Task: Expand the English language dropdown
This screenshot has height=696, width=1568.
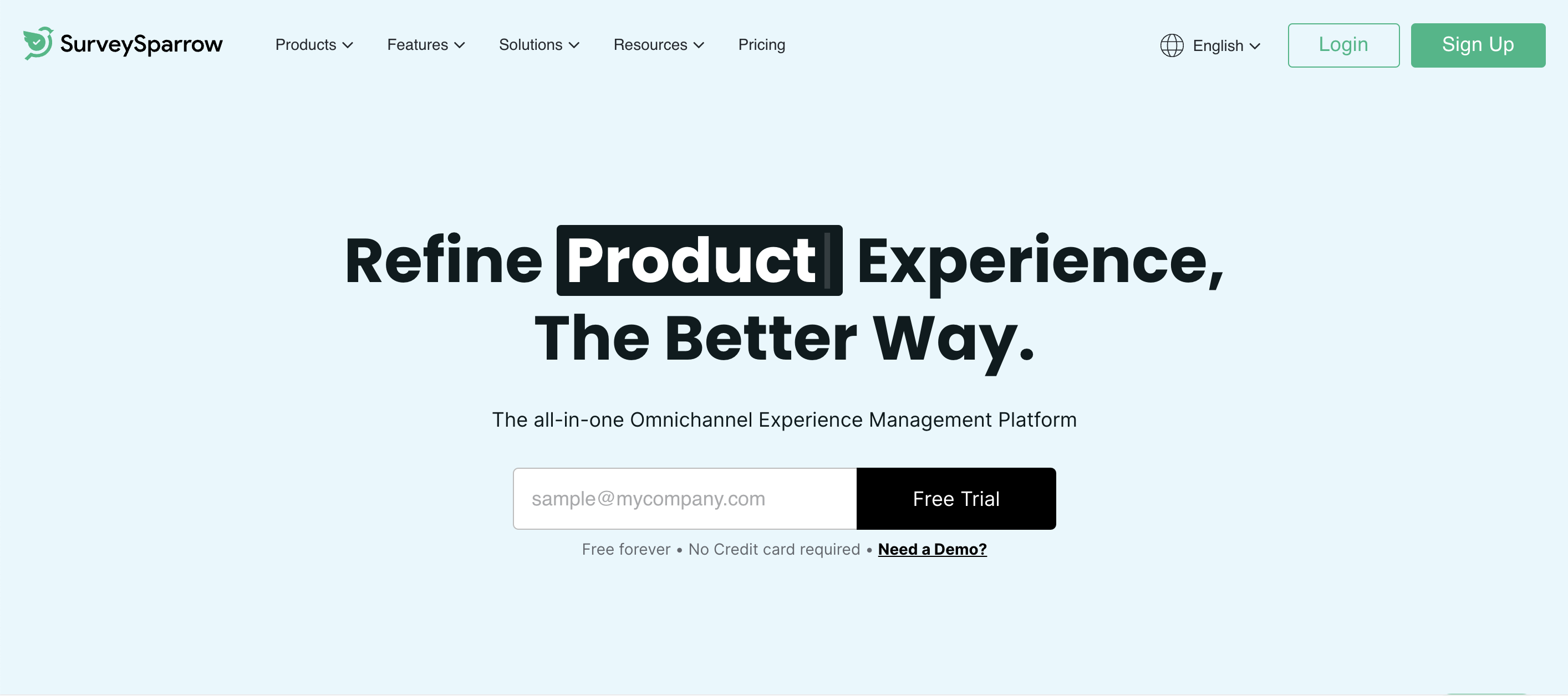Action: [1212, 45]
